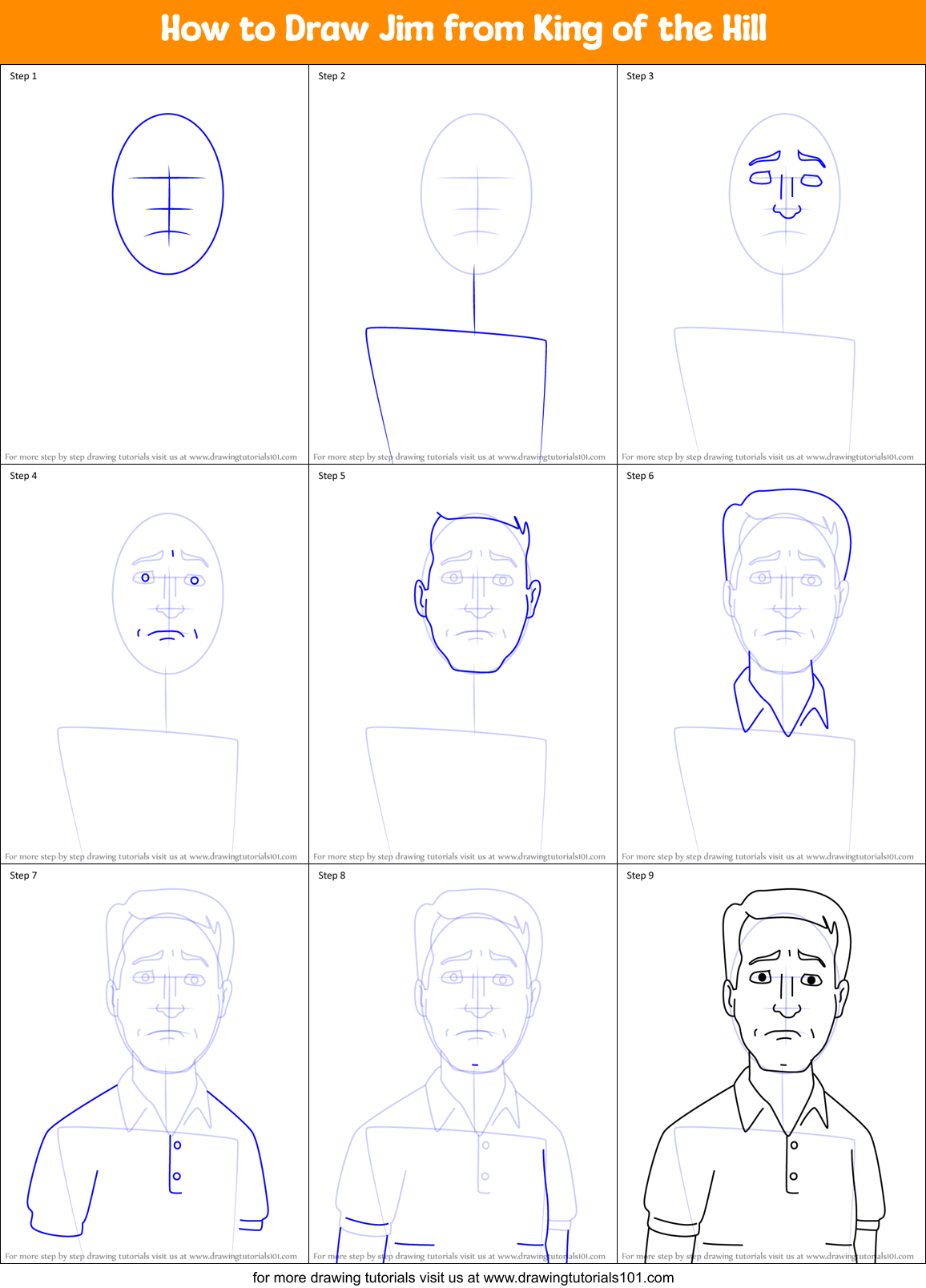The height and width of the screenshot is (1288, 926).
Task: Click the 'How to Draw Jim from King of the Hill' title
Action: click(x=463, y=30)
